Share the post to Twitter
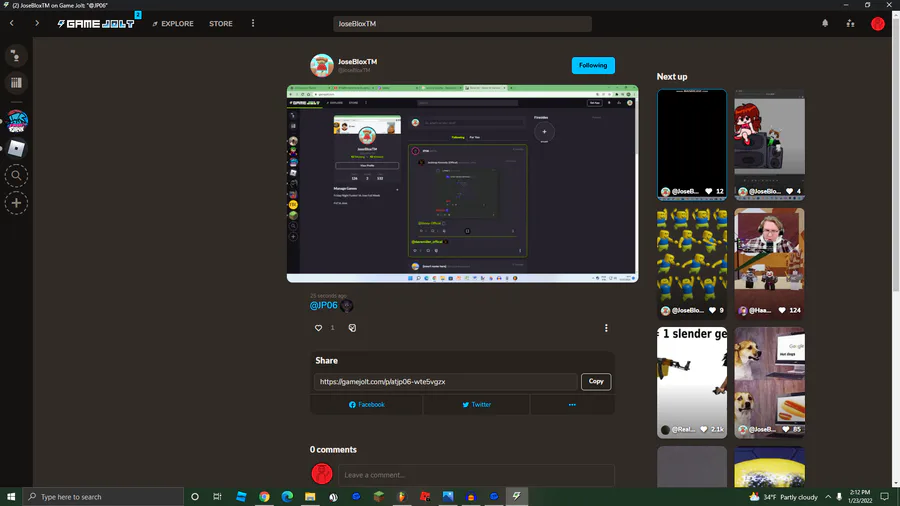Viewport: 900px width, 506px height. coord(476,404)
